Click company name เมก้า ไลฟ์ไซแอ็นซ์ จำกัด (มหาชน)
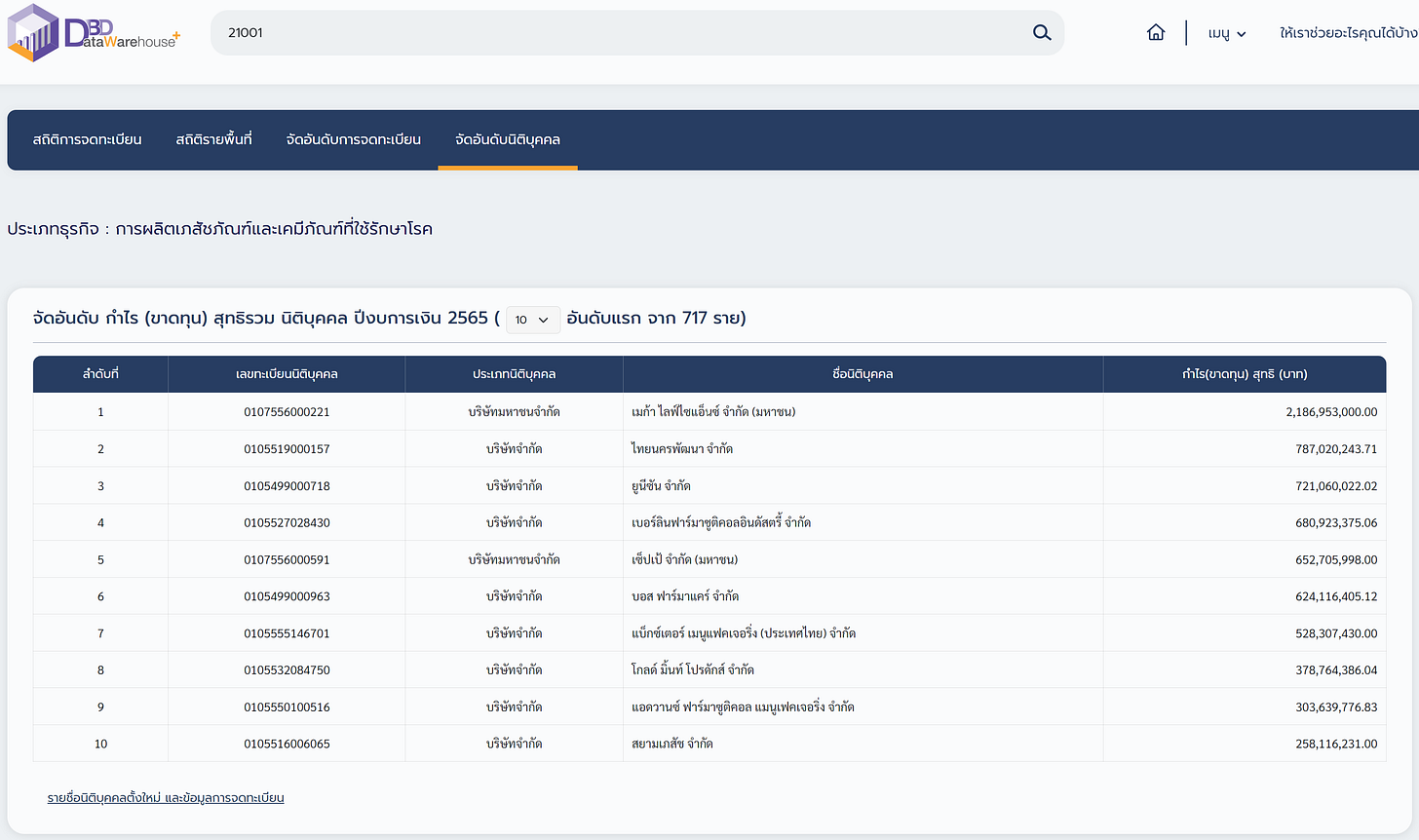Screen dimensions: 1419x840 tap(713, 412)
